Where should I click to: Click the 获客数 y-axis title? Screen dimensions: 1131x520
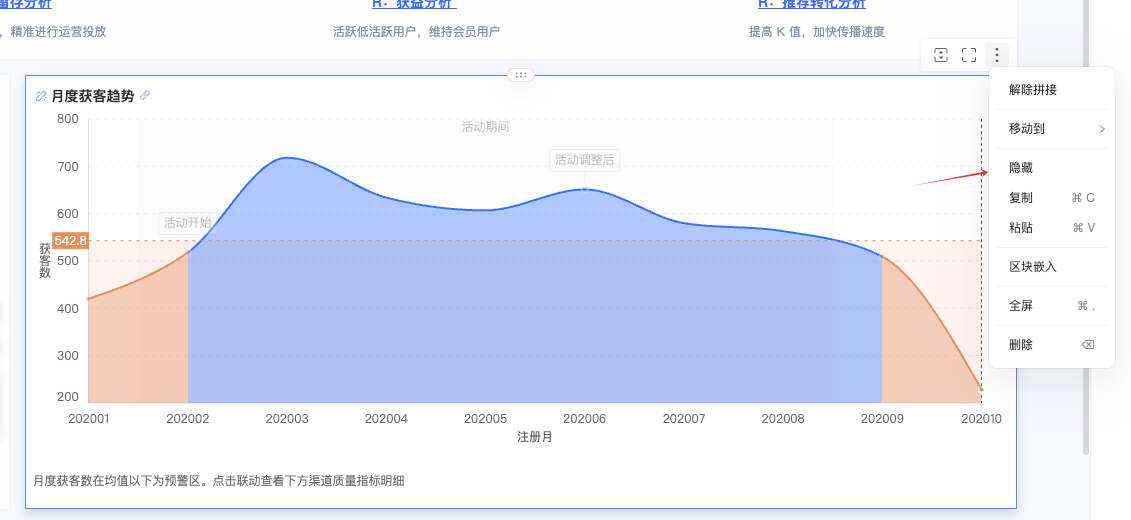pyautogui.click(x=45, y=260)
